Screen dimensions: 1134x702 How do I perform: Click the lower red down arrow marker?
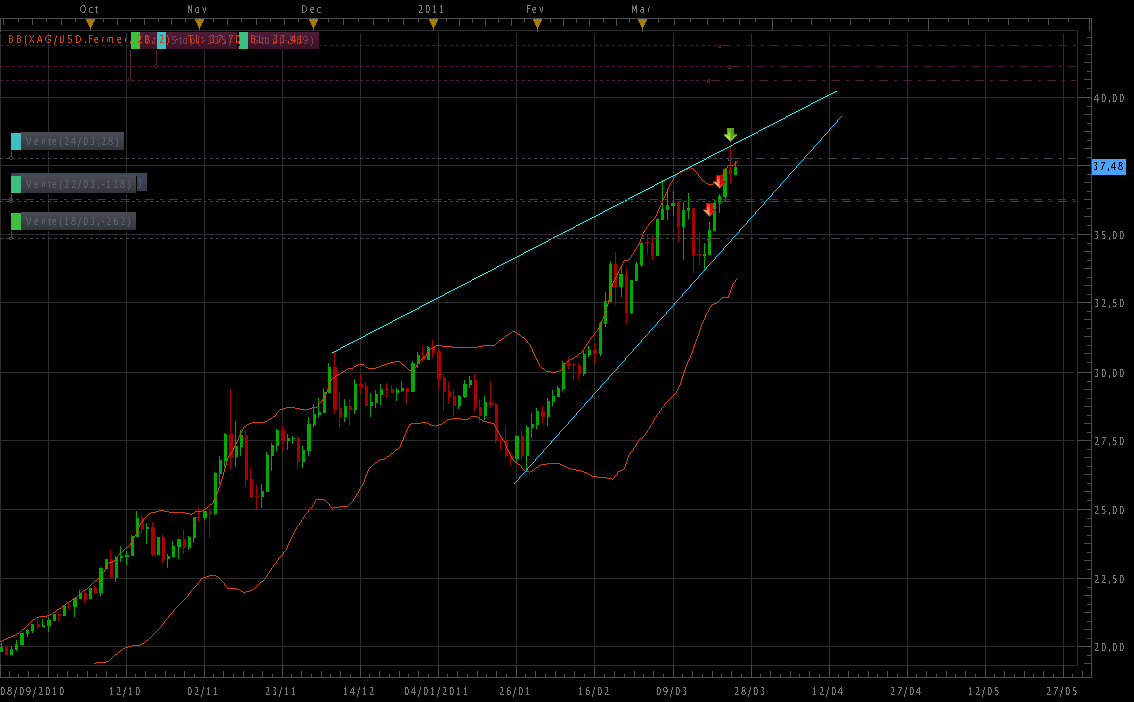tap(709, 209)
